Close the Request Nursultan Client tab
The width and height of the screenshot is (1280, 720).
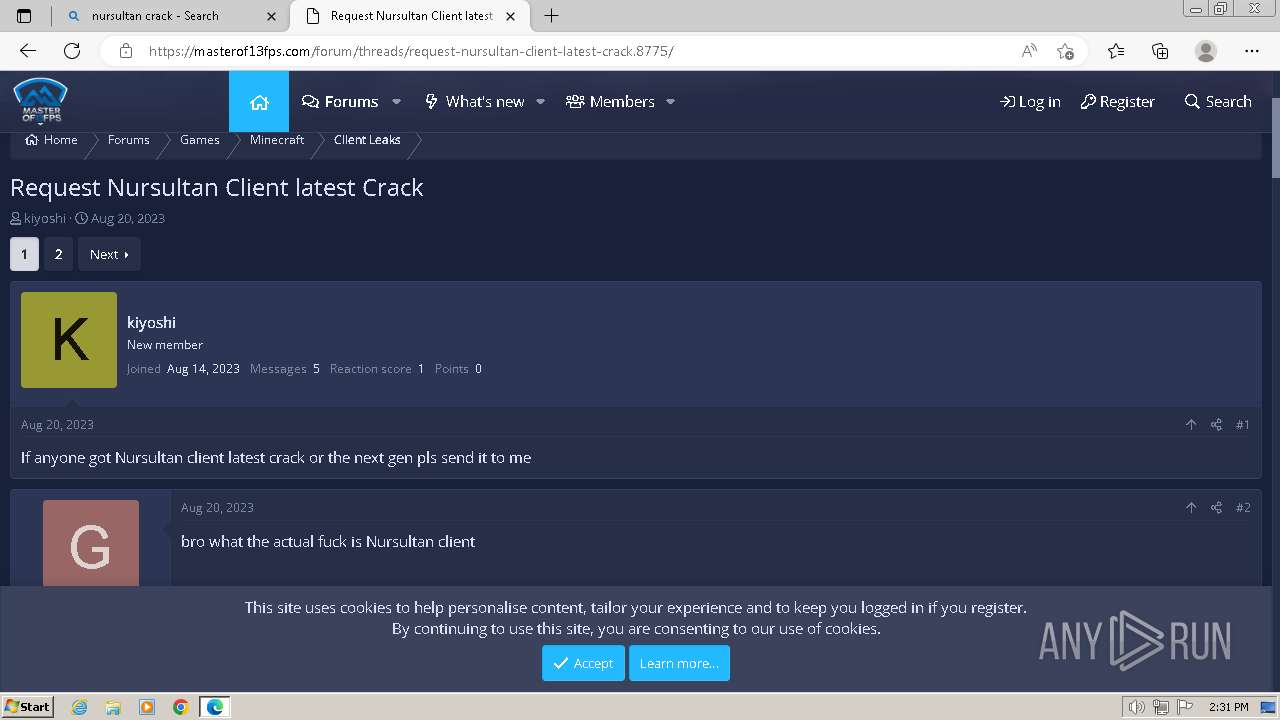(512, 16)
